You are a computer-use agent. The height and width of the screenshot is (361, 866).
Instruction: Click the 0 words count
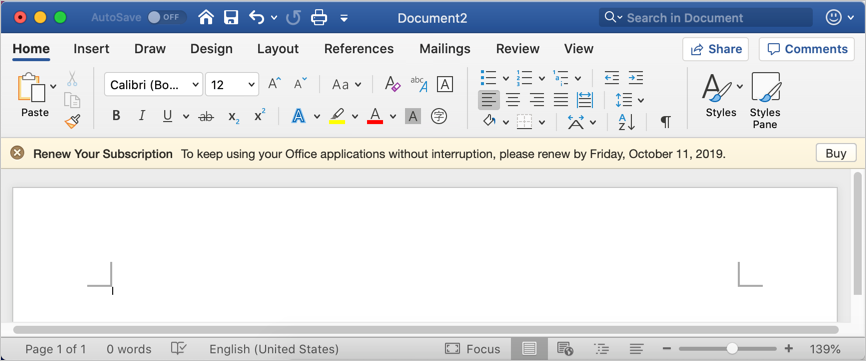[129, 349]
